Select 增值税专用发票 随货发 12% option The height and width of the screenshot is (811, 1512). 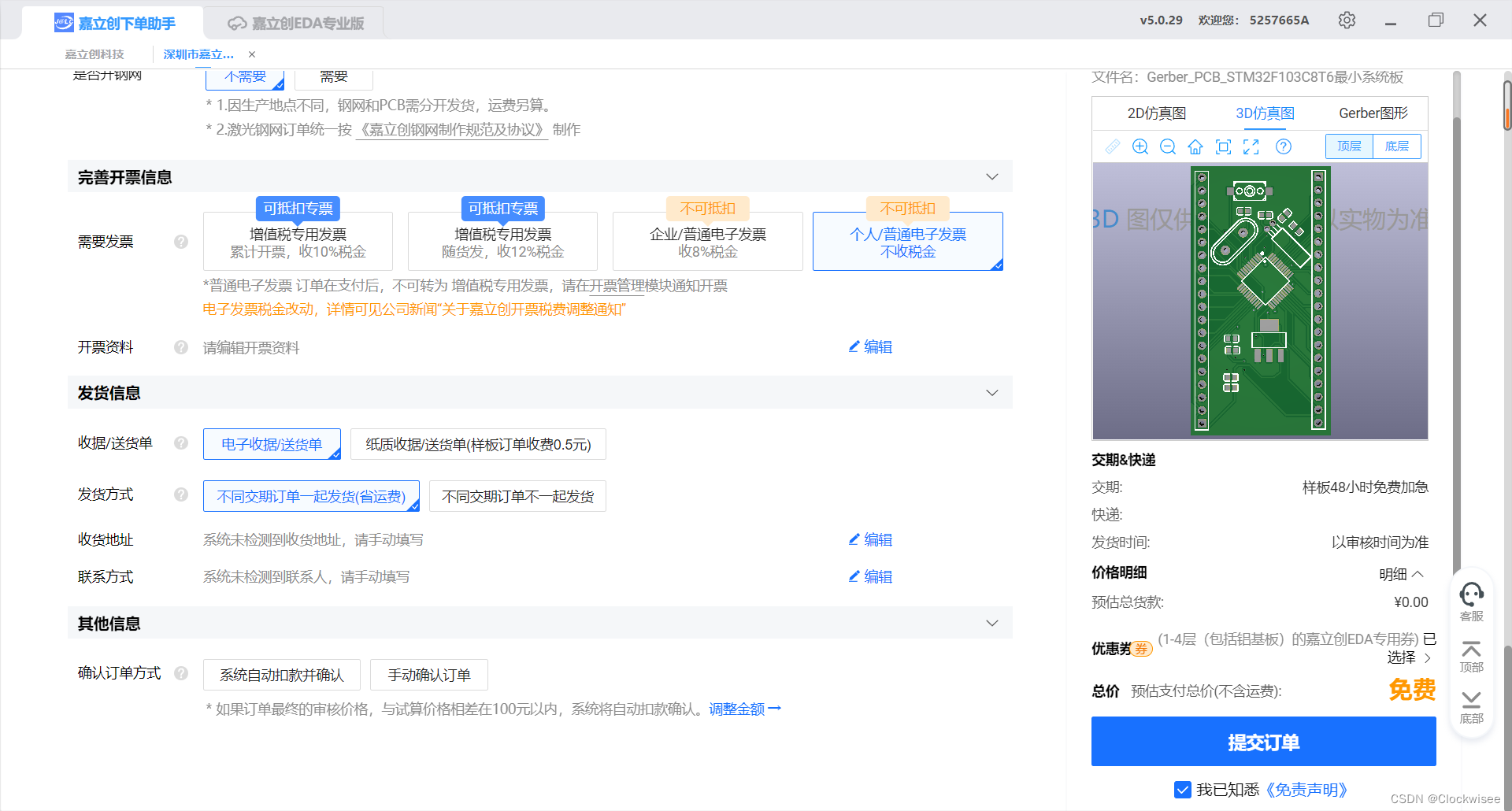502,241
